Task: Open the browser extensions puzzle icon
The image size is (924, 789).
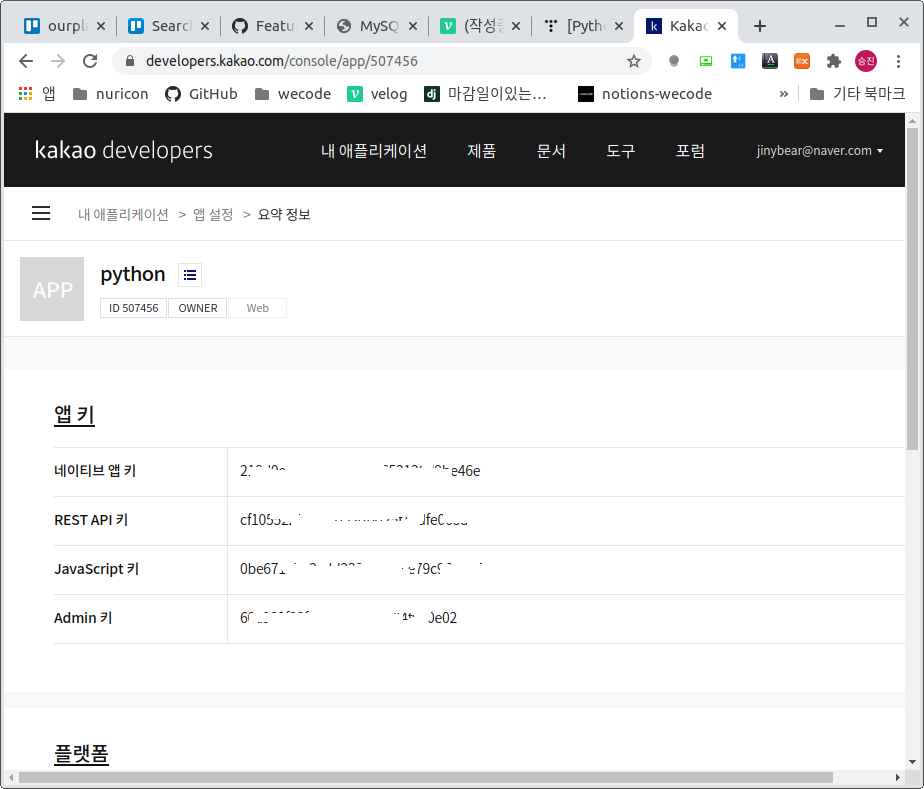Action: pos(833,61)
